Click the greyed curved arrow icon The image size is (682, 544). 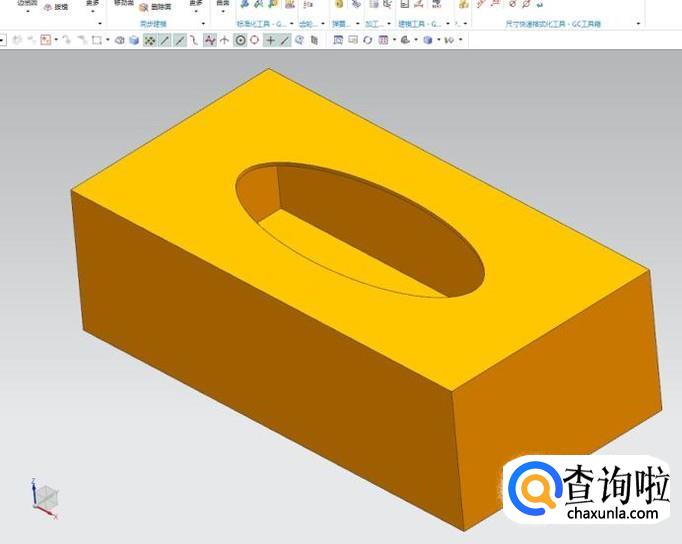(x=66, y=40)
